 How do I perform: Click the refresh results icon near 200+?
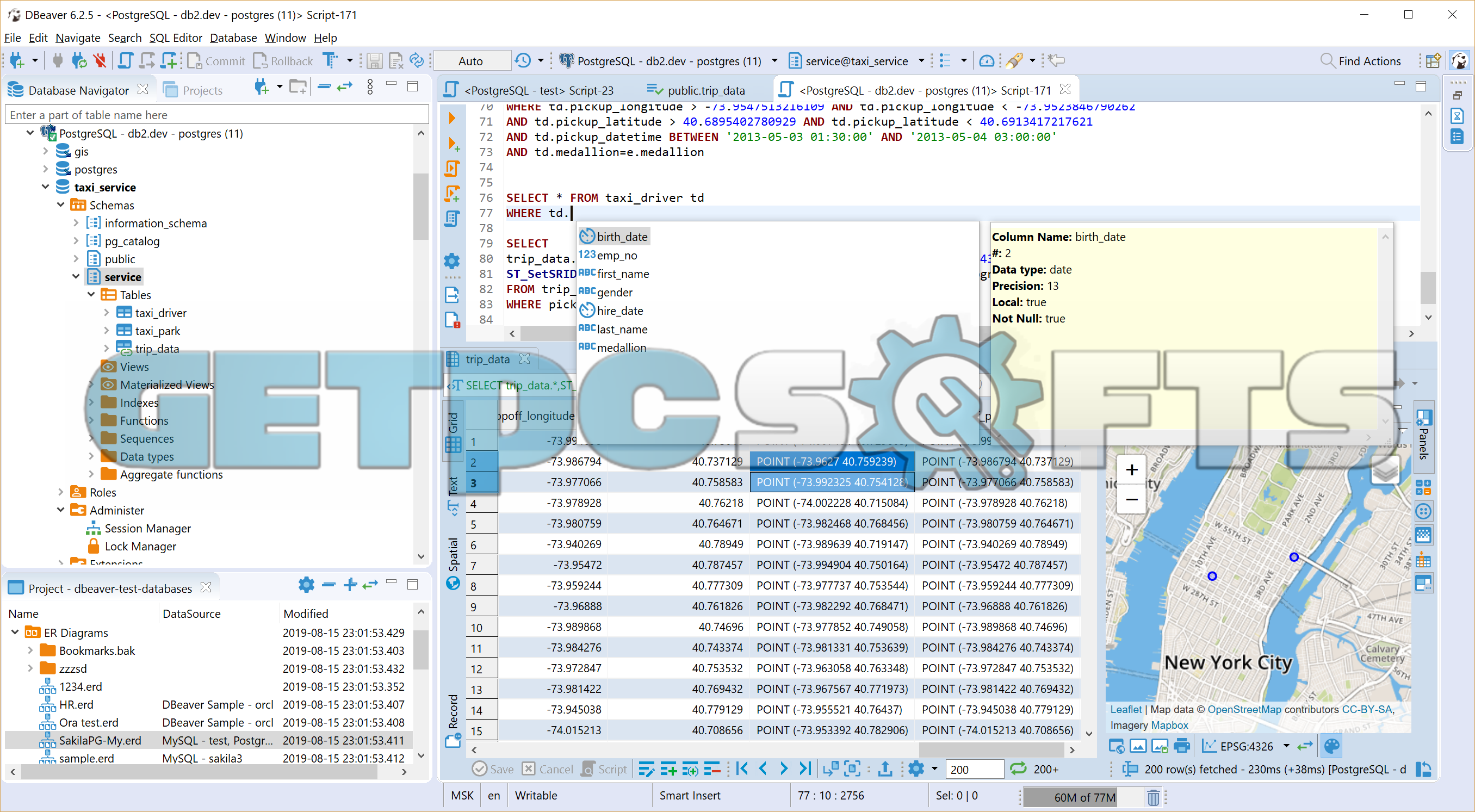pyautogui.click(x=1018, y=769)
